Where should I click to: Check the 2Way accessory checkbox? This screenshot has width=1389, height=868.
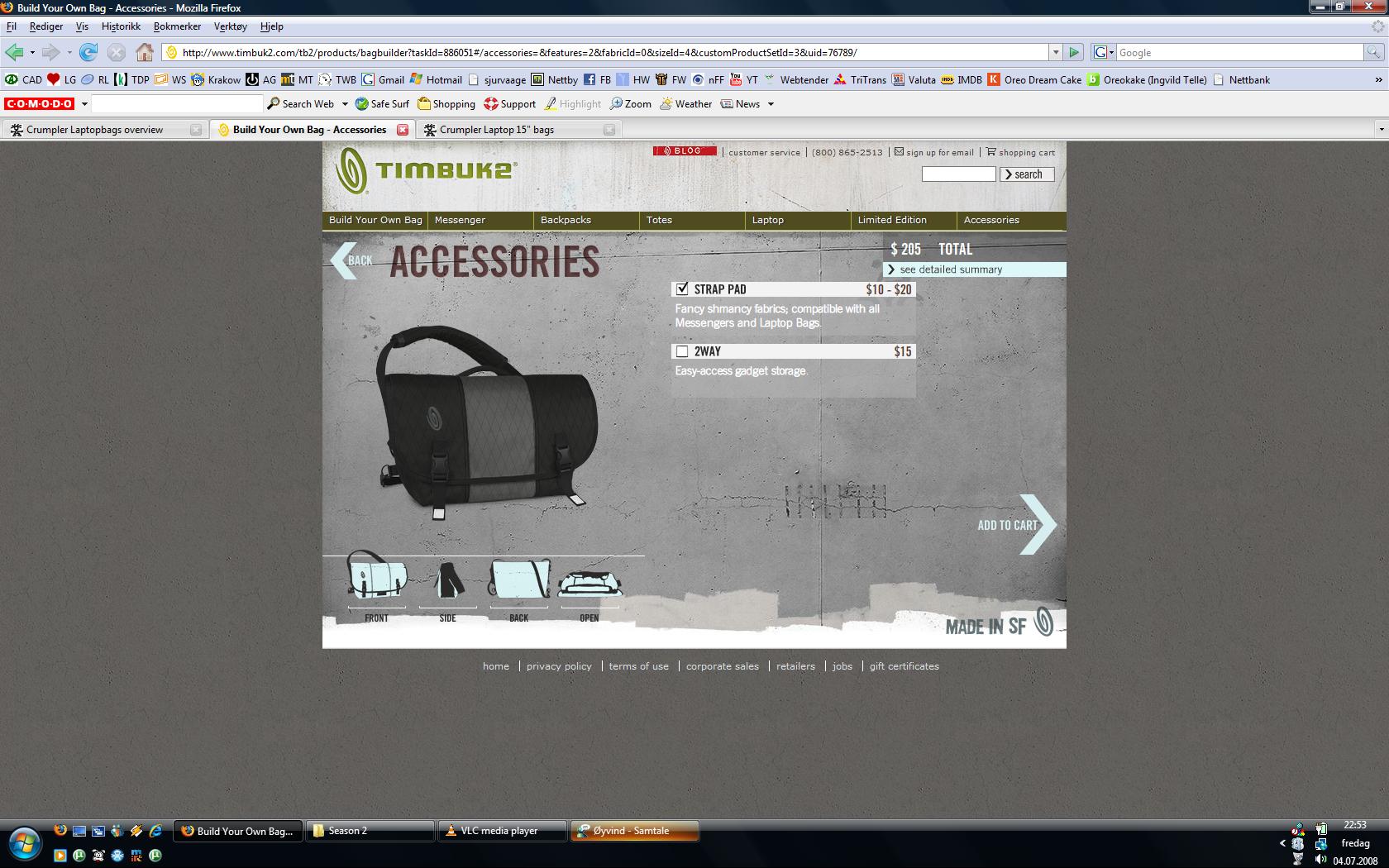682,351
